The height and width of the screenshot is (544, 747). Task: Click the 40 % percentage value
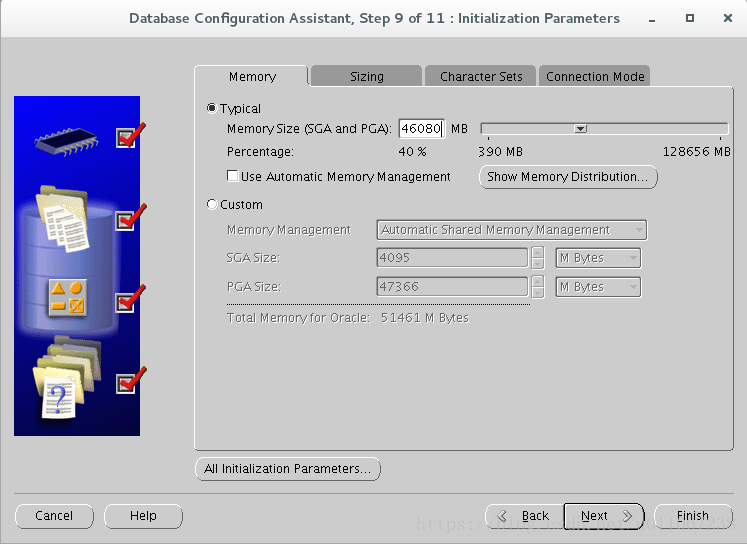[x=412, y=152]
